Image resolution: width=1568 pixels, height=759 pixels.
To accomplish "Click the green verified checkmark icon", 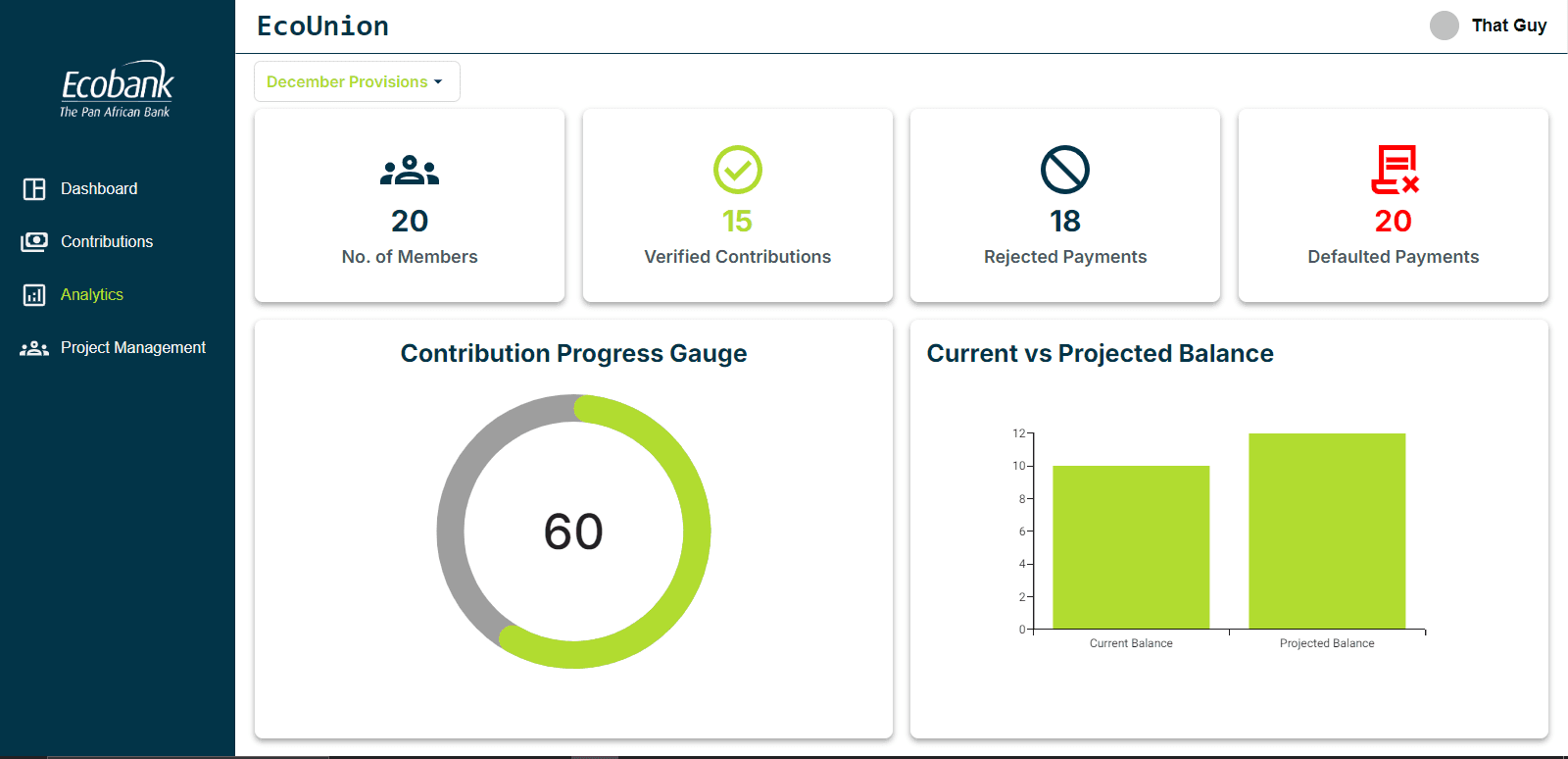I will point(737,170).
